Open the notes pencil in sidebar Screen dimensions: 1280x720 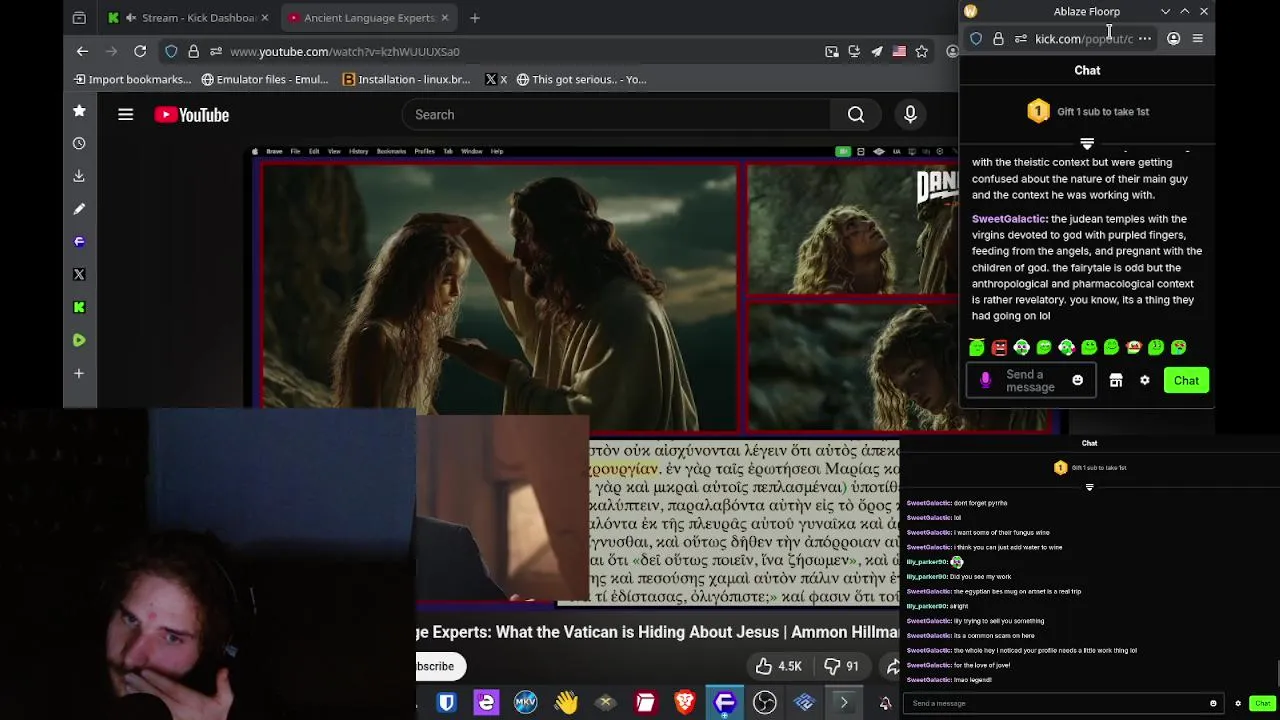79,209
